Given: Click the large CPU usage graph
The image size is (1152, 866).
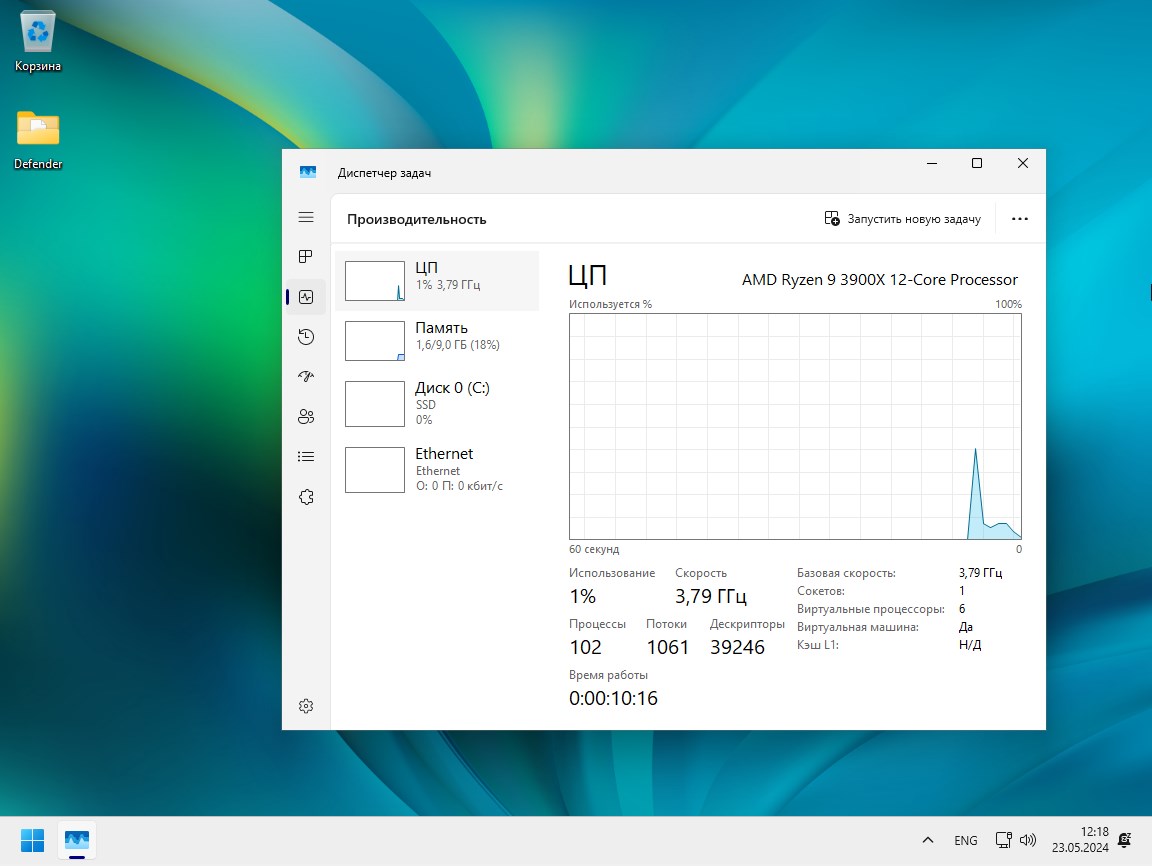Looking at the screenshot, I should (x=795, y=426).
